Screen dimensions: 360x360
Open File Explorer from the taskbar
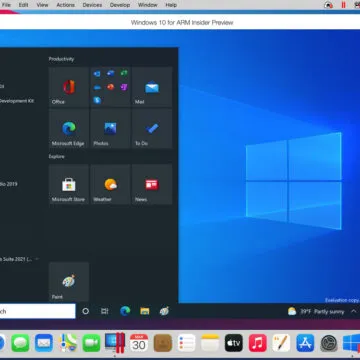click(x=145, y=311)
